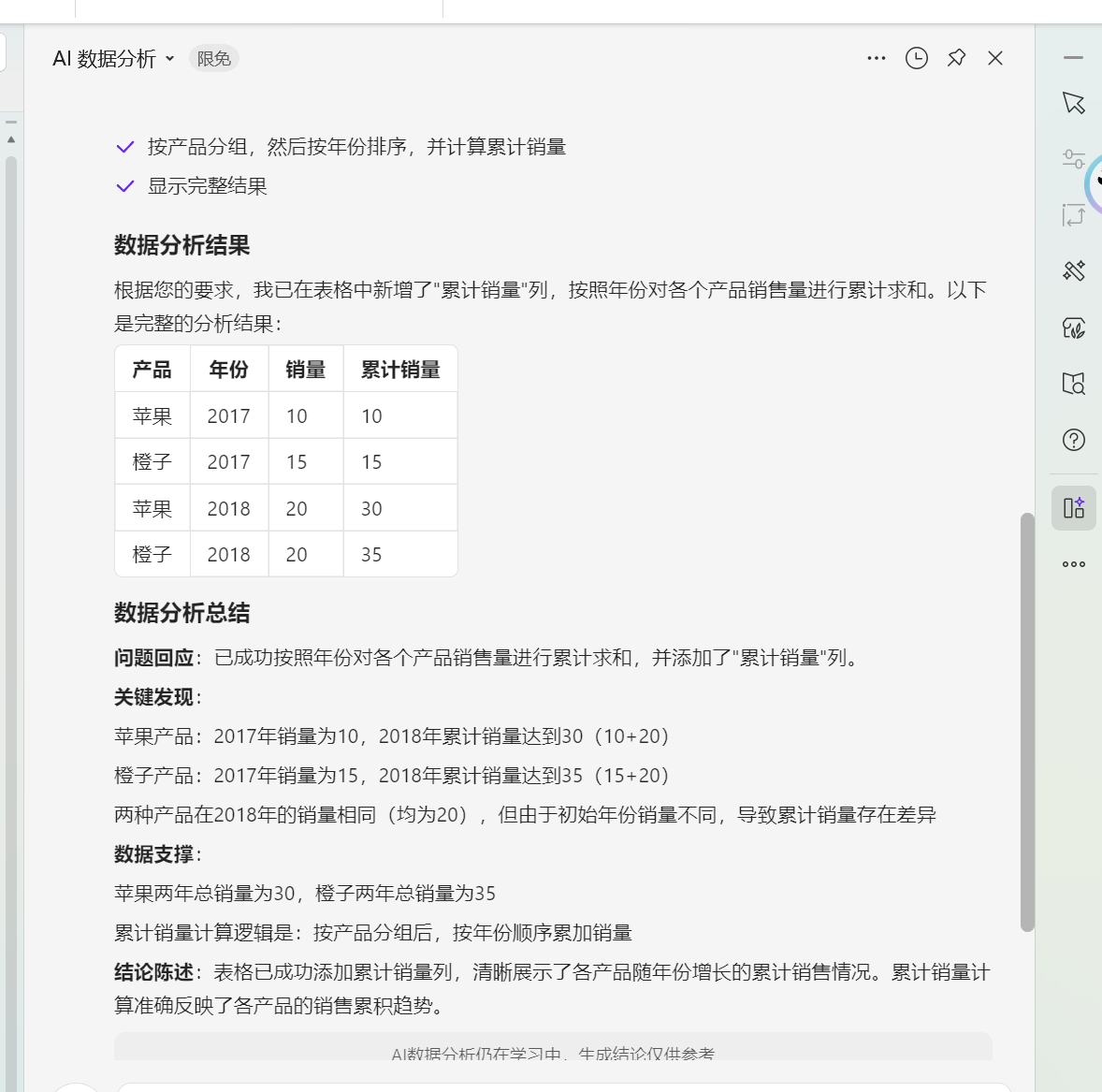Open the three-circle more icon in right sidebar
The height and width of the screenshot is (1092, 1102).
[x=1074, y=564]
